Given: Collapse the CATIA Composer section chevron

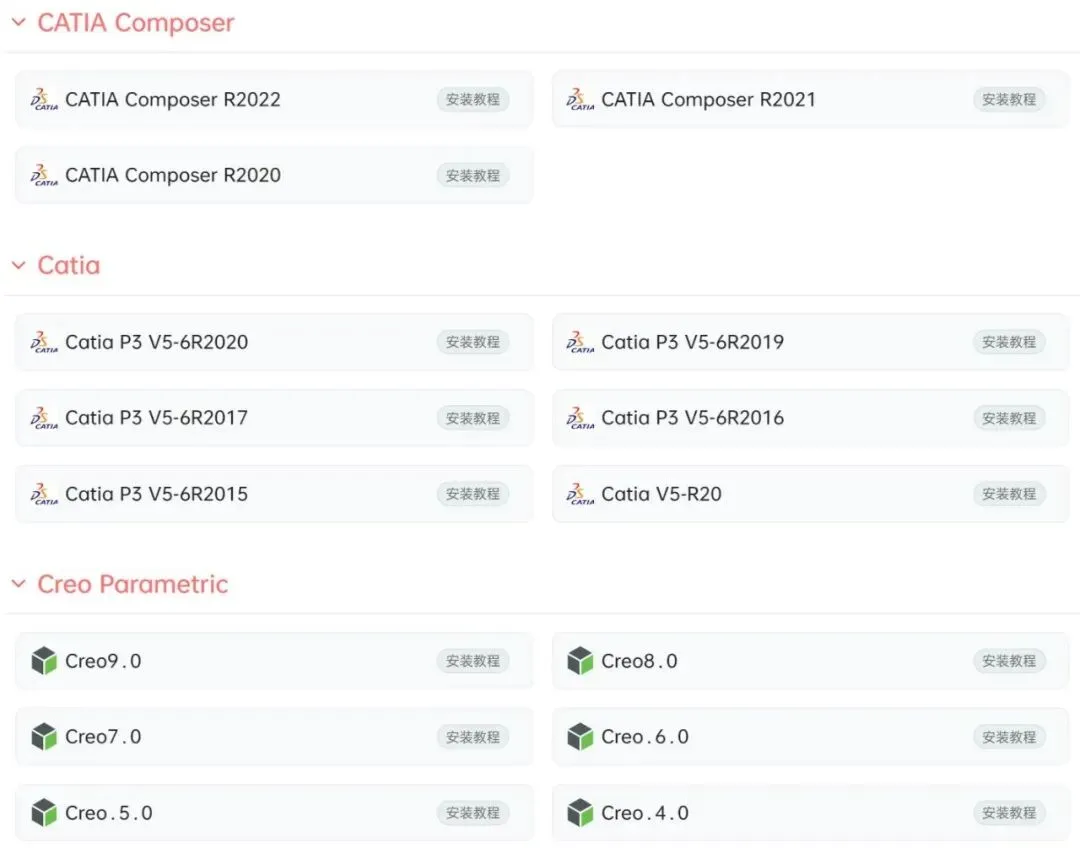Looking at the screenshot, I should coord(19,23).
